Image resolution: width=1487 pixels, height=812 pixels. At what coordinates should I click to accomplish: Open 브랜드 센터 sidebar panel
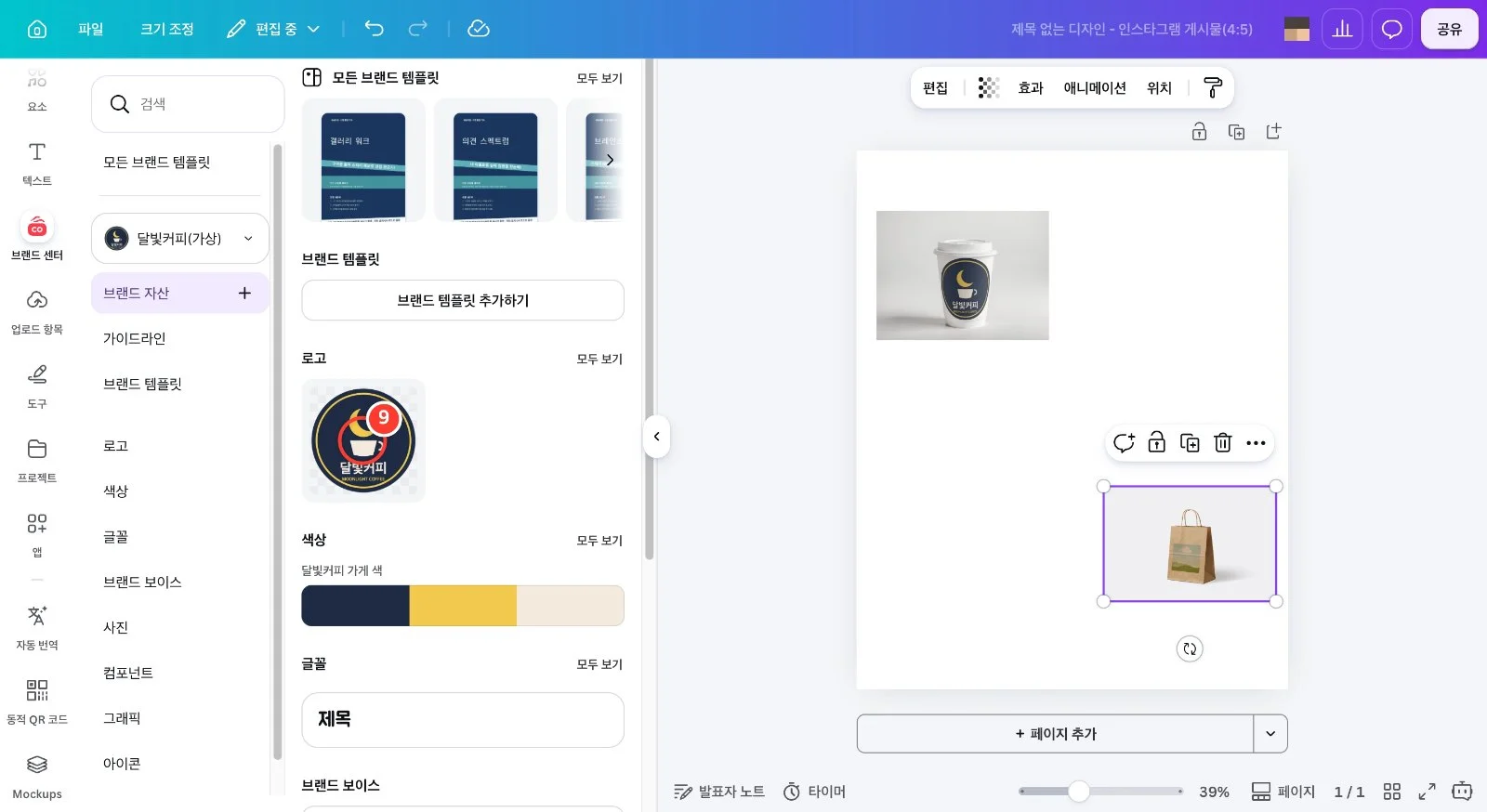[37, 237]
